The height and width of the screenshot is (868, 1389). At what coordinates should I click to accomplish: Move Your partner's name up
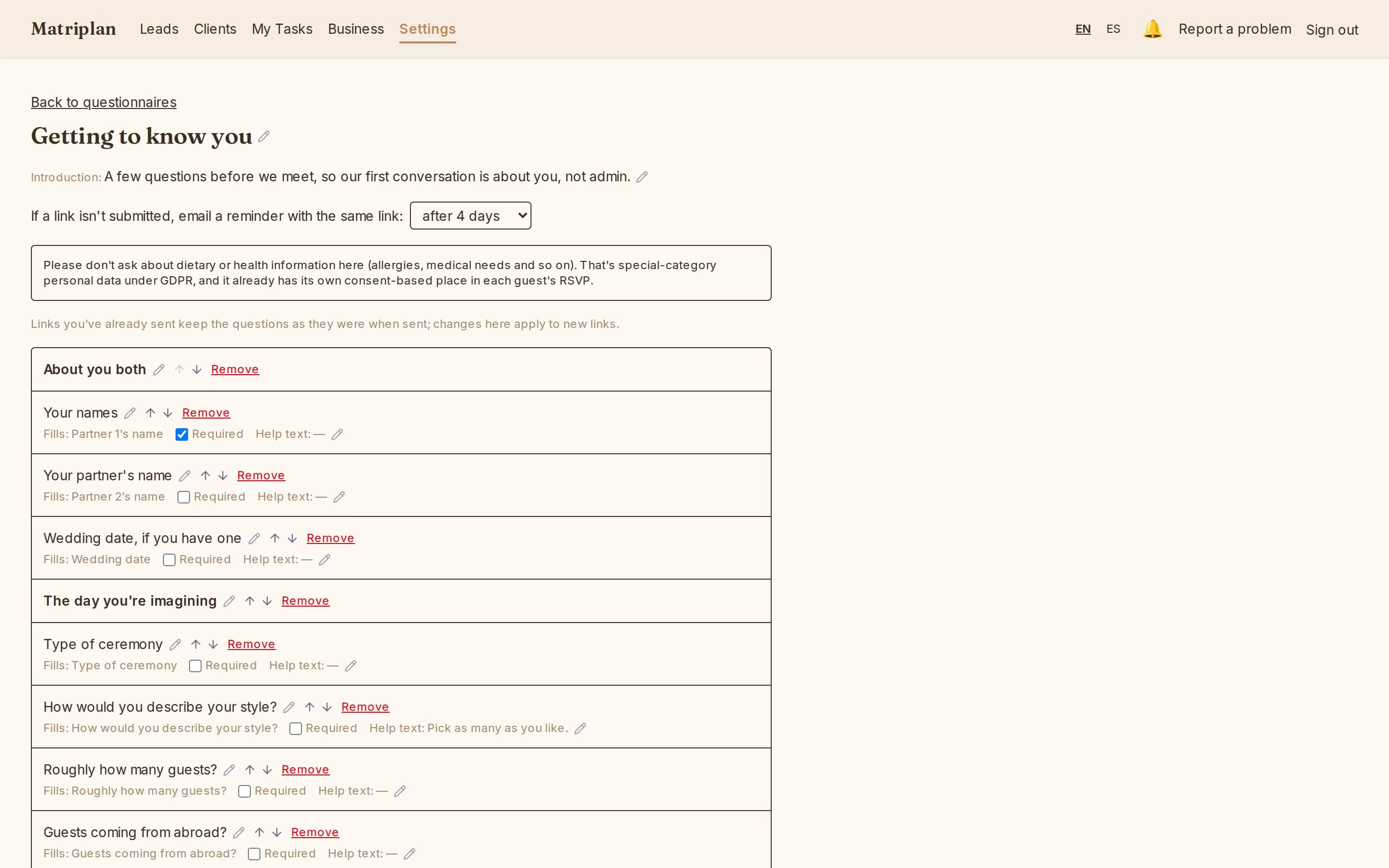(x=205, y=476)
